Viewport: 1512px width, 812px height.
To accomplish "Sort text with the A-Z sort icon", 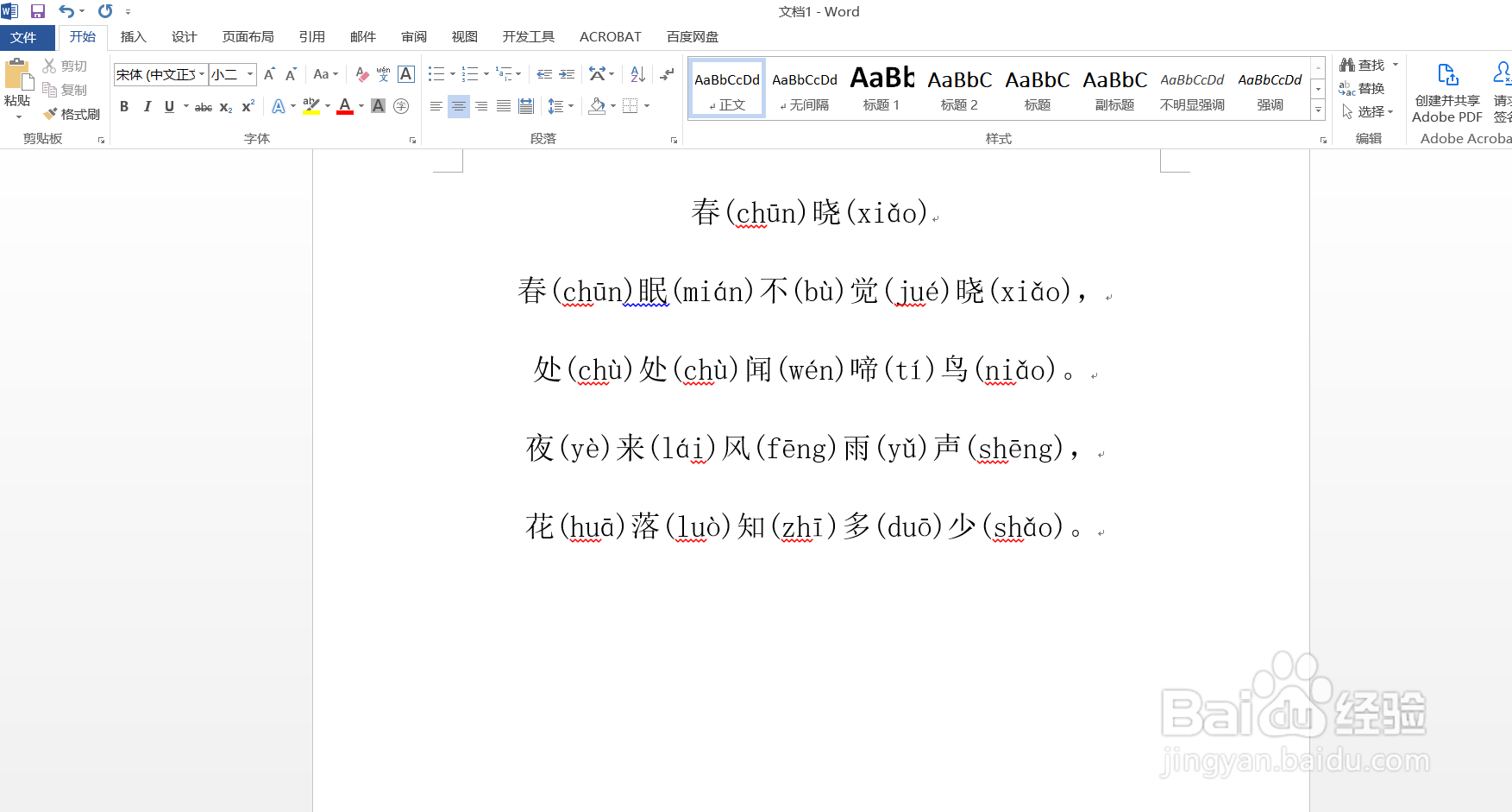I will [x=638, y=74].
